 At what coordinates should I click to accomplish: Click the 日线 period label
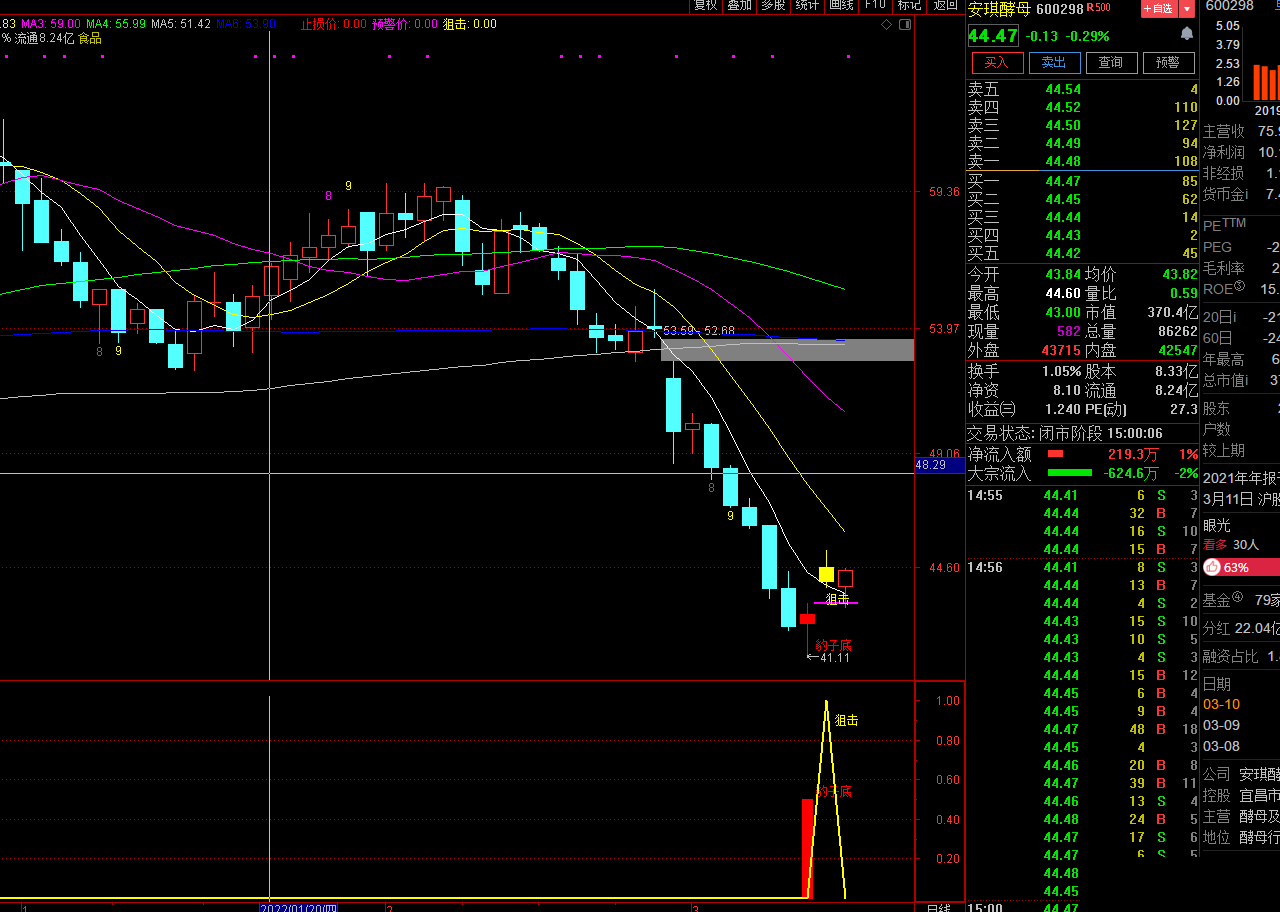(x=938, y=907)
